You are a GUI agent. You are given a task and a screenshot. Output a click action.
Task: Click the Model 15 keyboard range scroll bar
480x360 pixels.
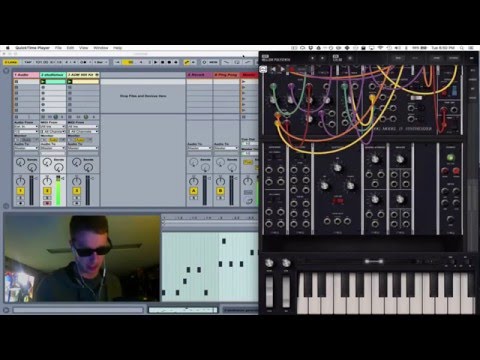pyautogui.click(x=373, y=261)
